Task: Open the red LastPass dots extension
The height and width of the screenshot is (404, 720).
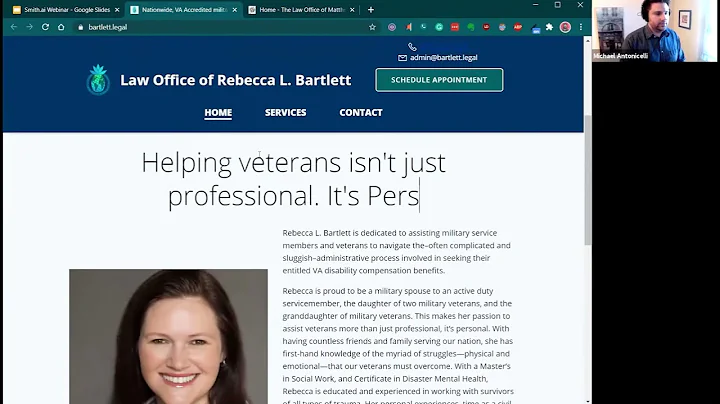Action: tap(455, 27)
